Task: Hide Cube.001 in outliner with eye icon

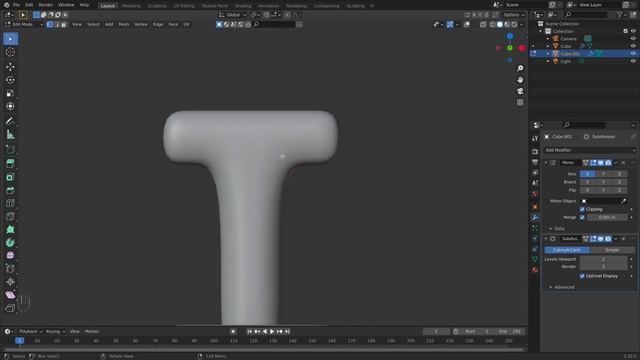Action: pyautogui.click(x=633, y=53)
